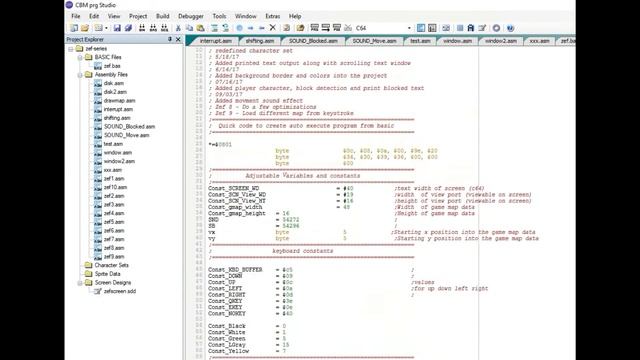Viewport: 640px width, 360px height.
Task: Switch to the SOUND_Blocked.asm tab
Action: pyautogui.click(x=313, y=41)
